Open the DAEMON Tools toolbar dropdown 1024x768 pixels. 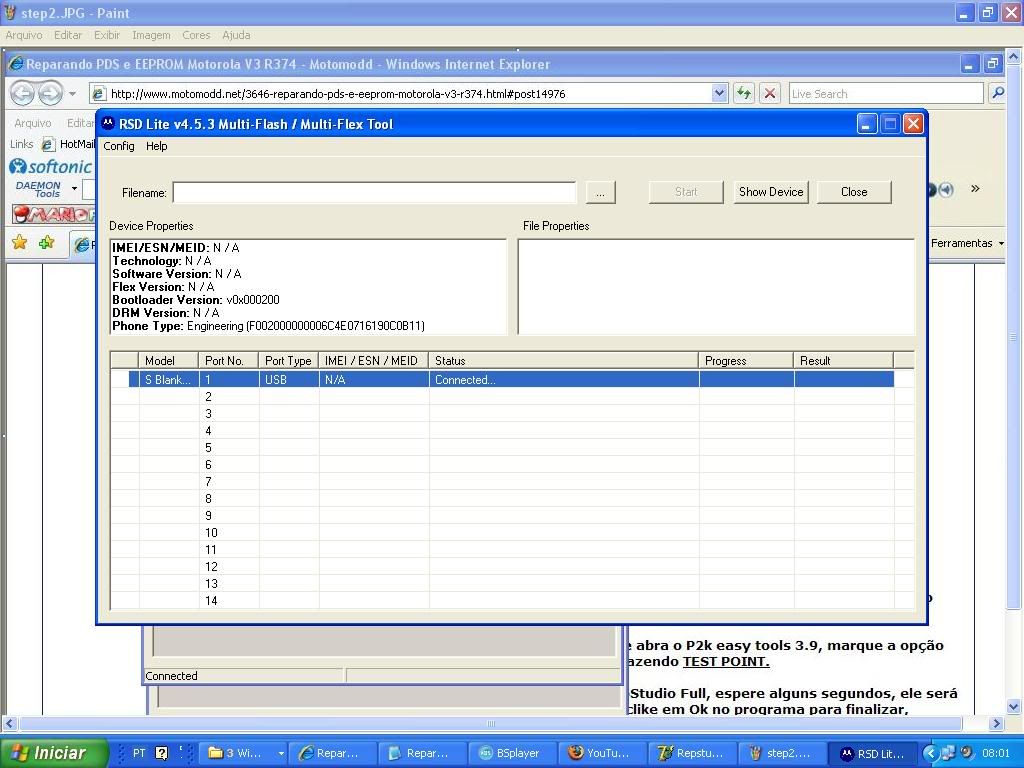pos(74,189)
